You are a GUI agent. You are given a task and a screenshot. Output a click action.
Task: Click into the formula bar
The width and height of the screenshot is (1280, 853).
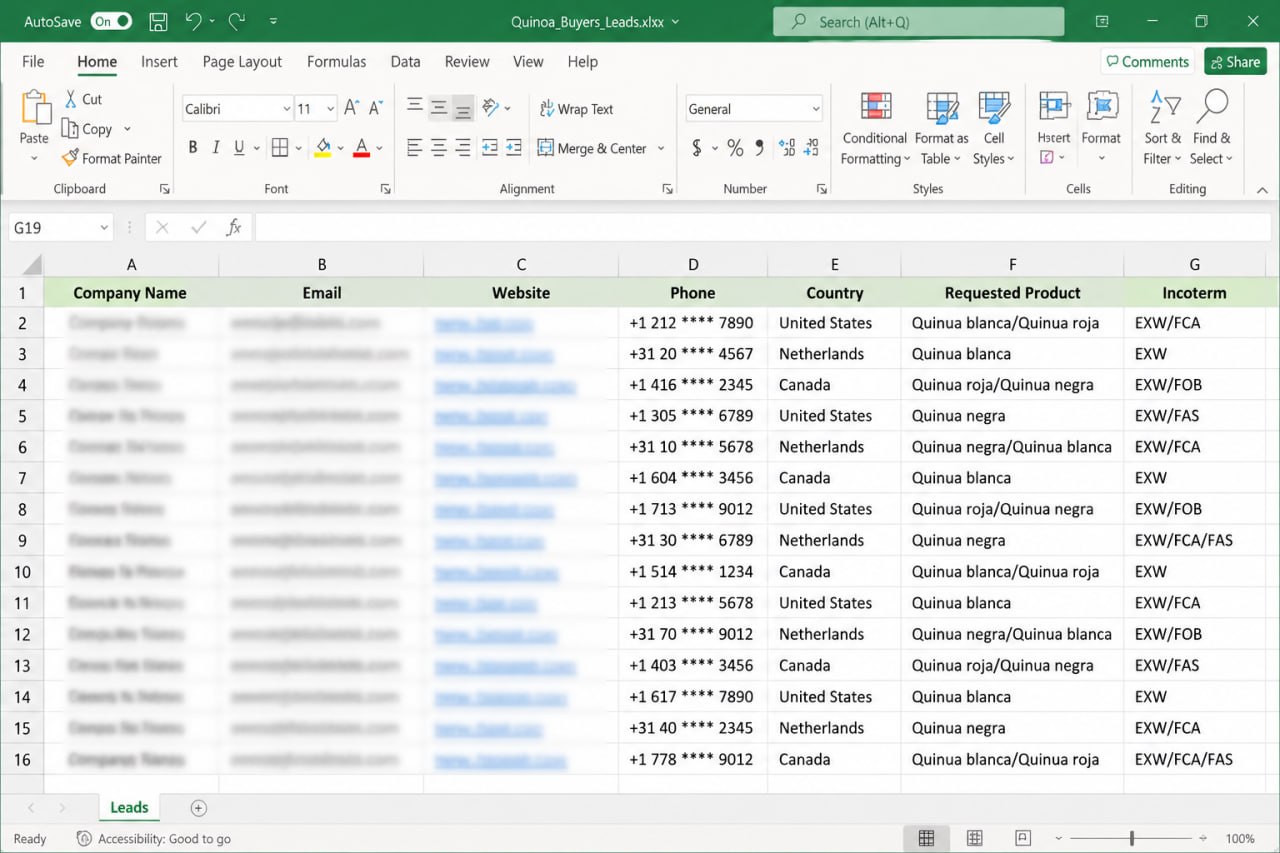(762, 228)
